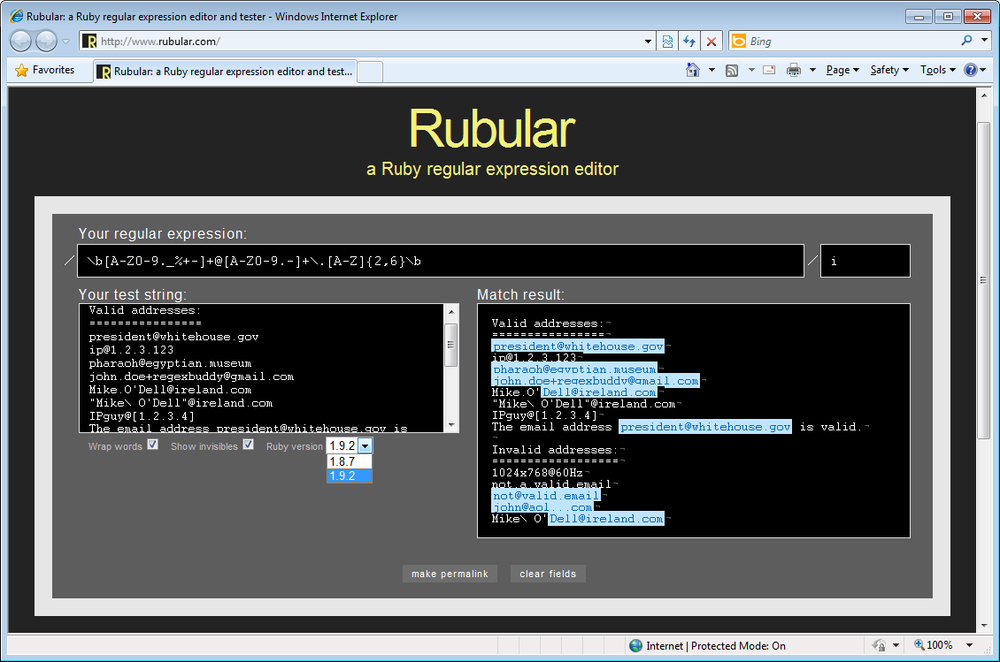
Task: Expand the address bar history dropdown
Action: tap(648, 41)
